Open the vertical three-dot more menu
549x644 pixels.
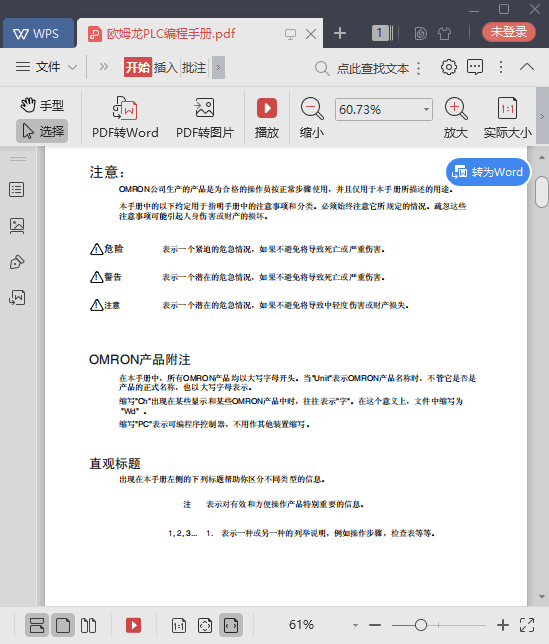[501, 67]
